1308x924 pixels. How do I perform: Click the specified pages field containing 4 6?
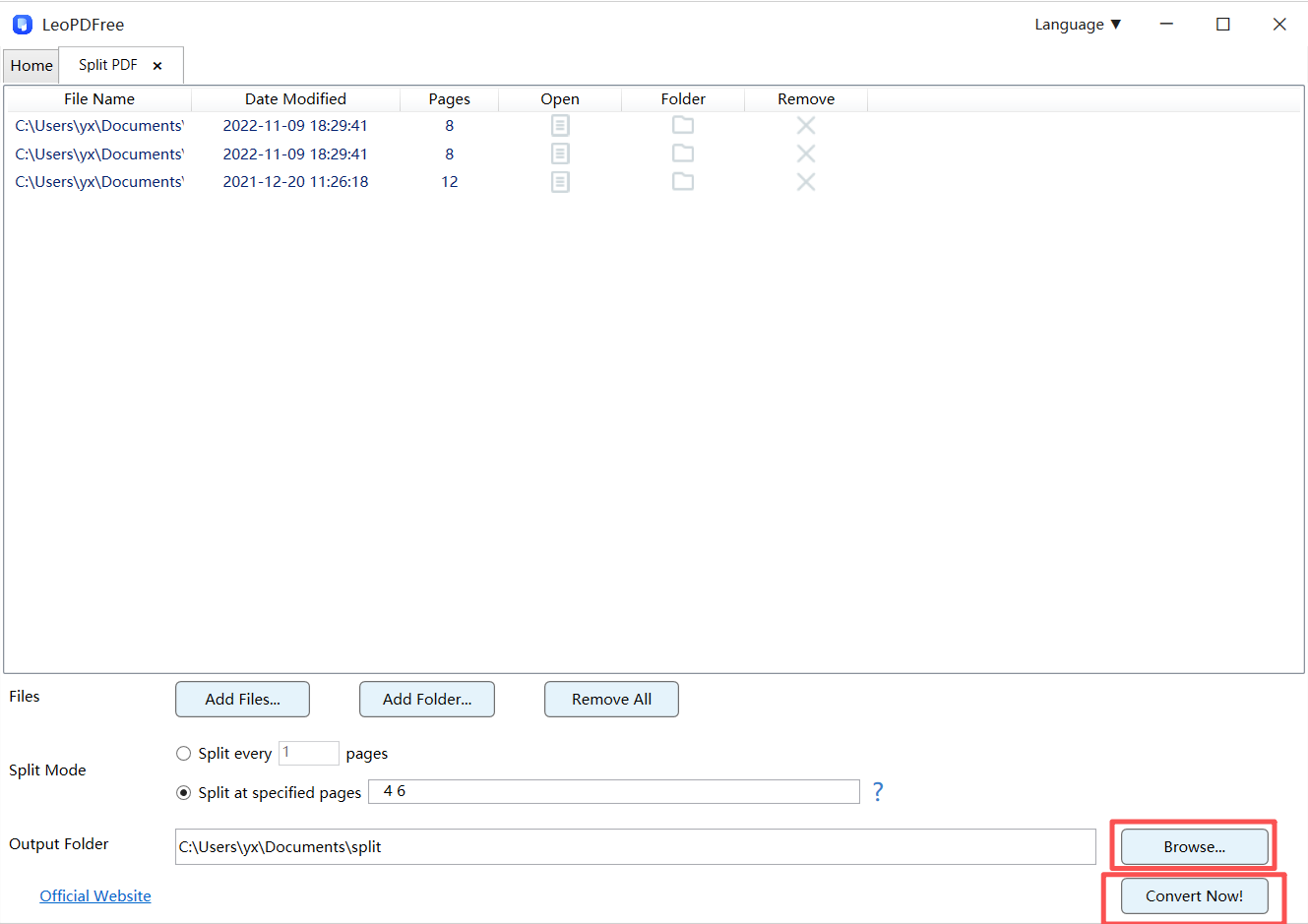pos(614,792)
